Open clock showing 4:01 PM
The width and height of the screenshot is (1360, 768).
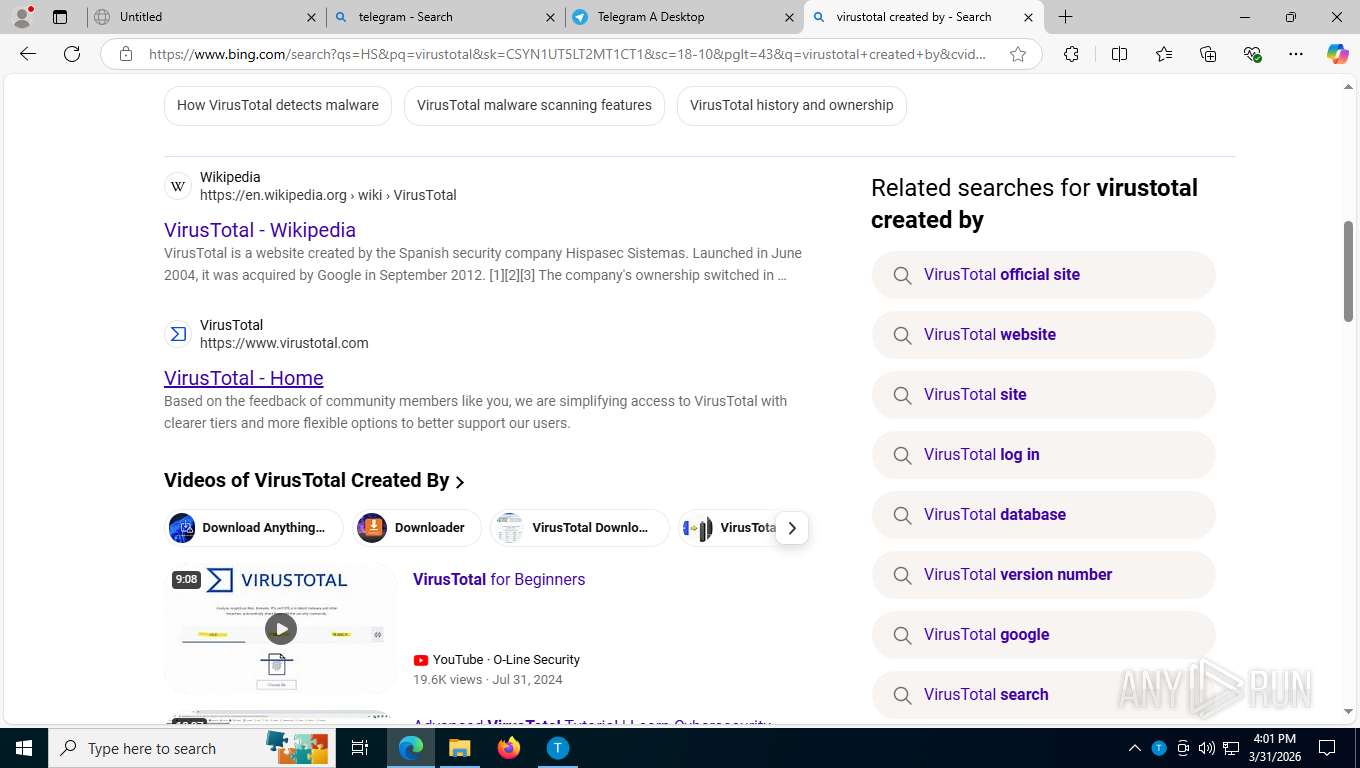pos(1274,748)
